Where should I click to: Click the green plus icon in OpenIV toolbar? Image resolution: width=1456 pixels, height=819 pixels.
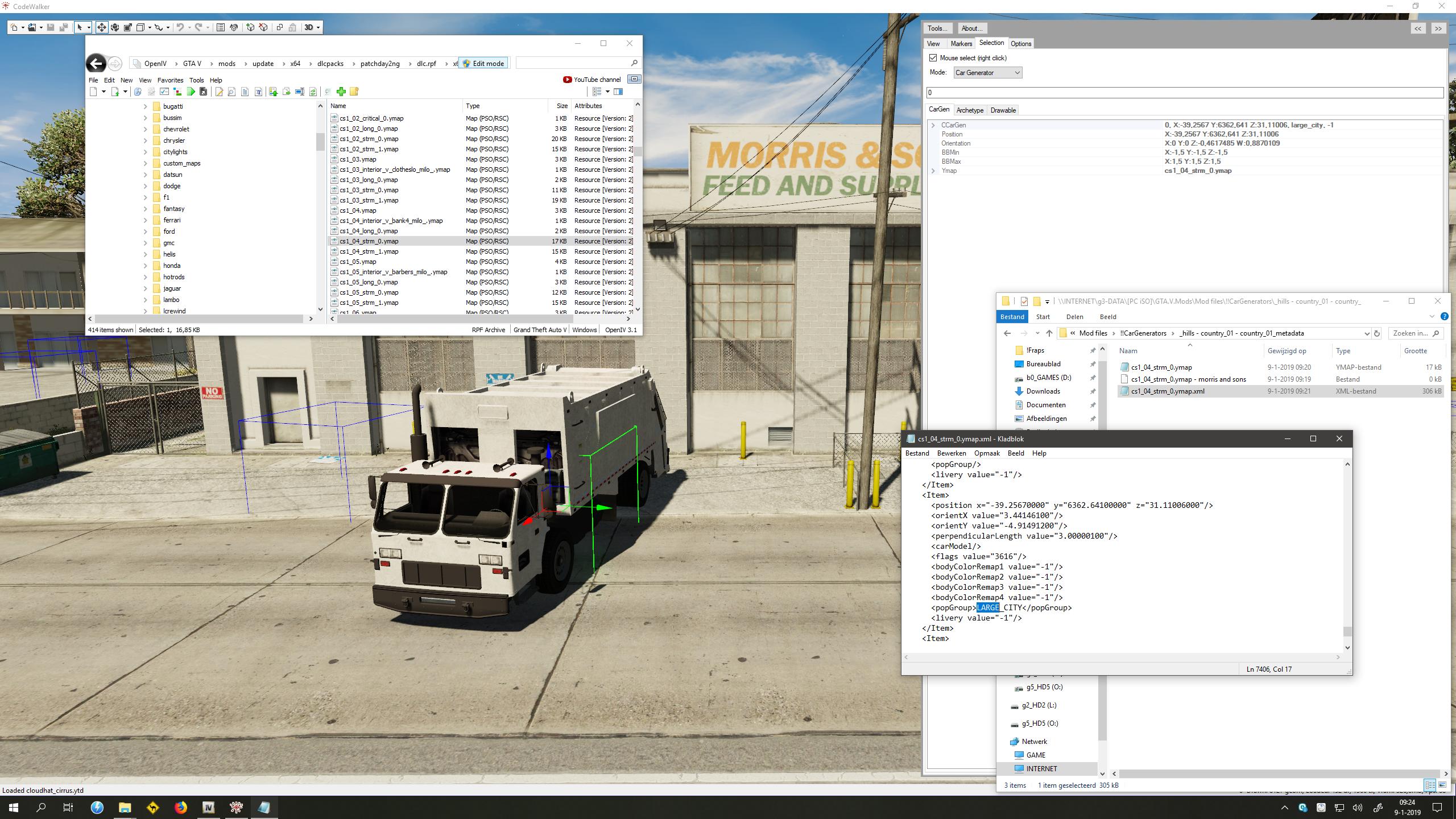(x=341, y=92)
